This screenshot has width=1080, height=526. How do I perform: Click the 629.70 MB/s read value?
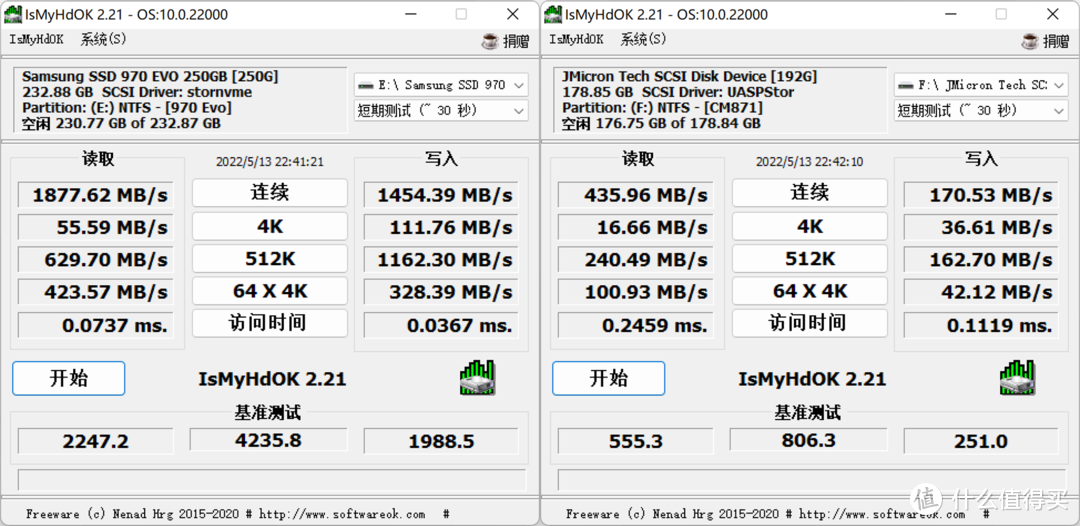(x=95, y=260)
